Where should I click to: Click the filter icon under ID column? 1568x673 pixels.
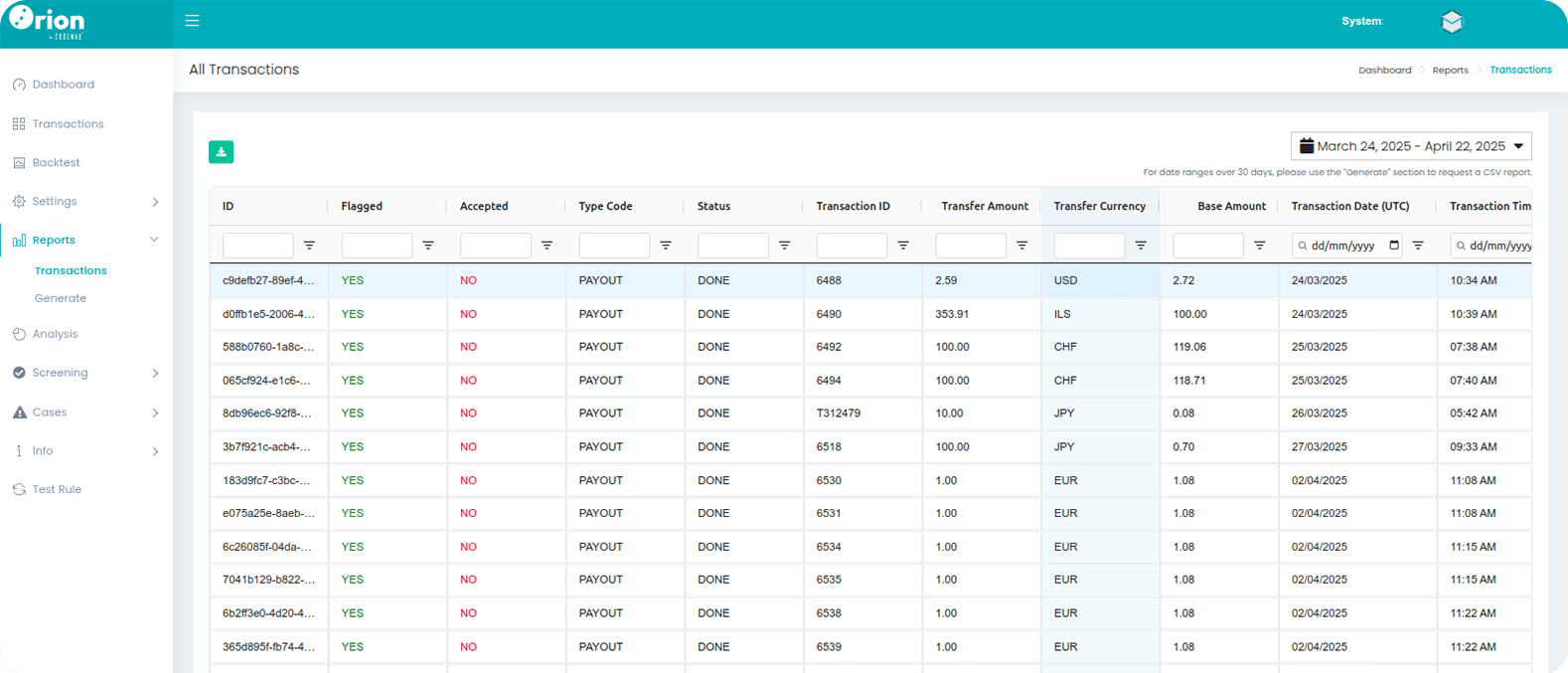point(309,246)
